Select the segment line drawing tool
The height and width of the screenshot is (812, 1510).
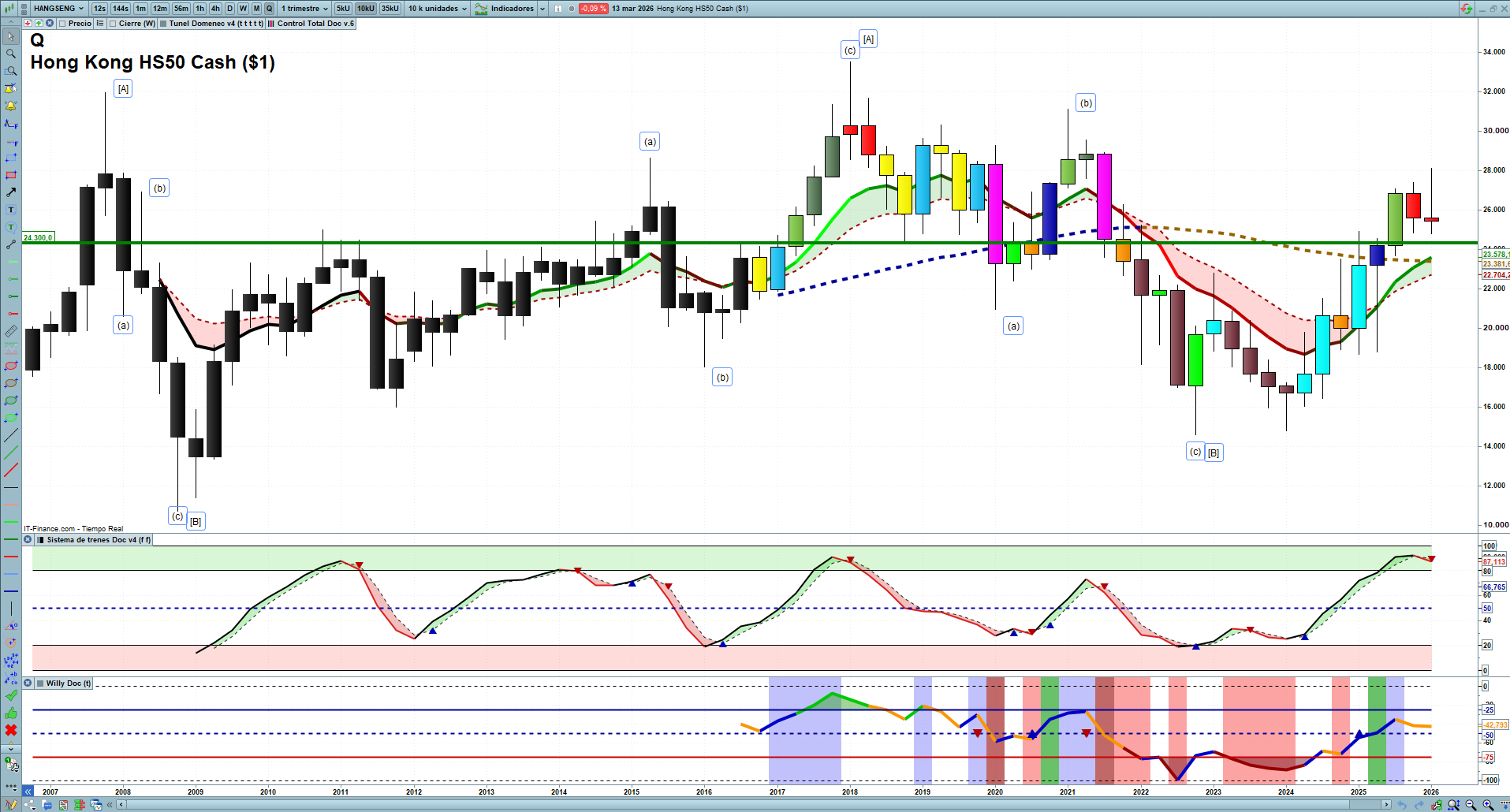tap(11, 244)
